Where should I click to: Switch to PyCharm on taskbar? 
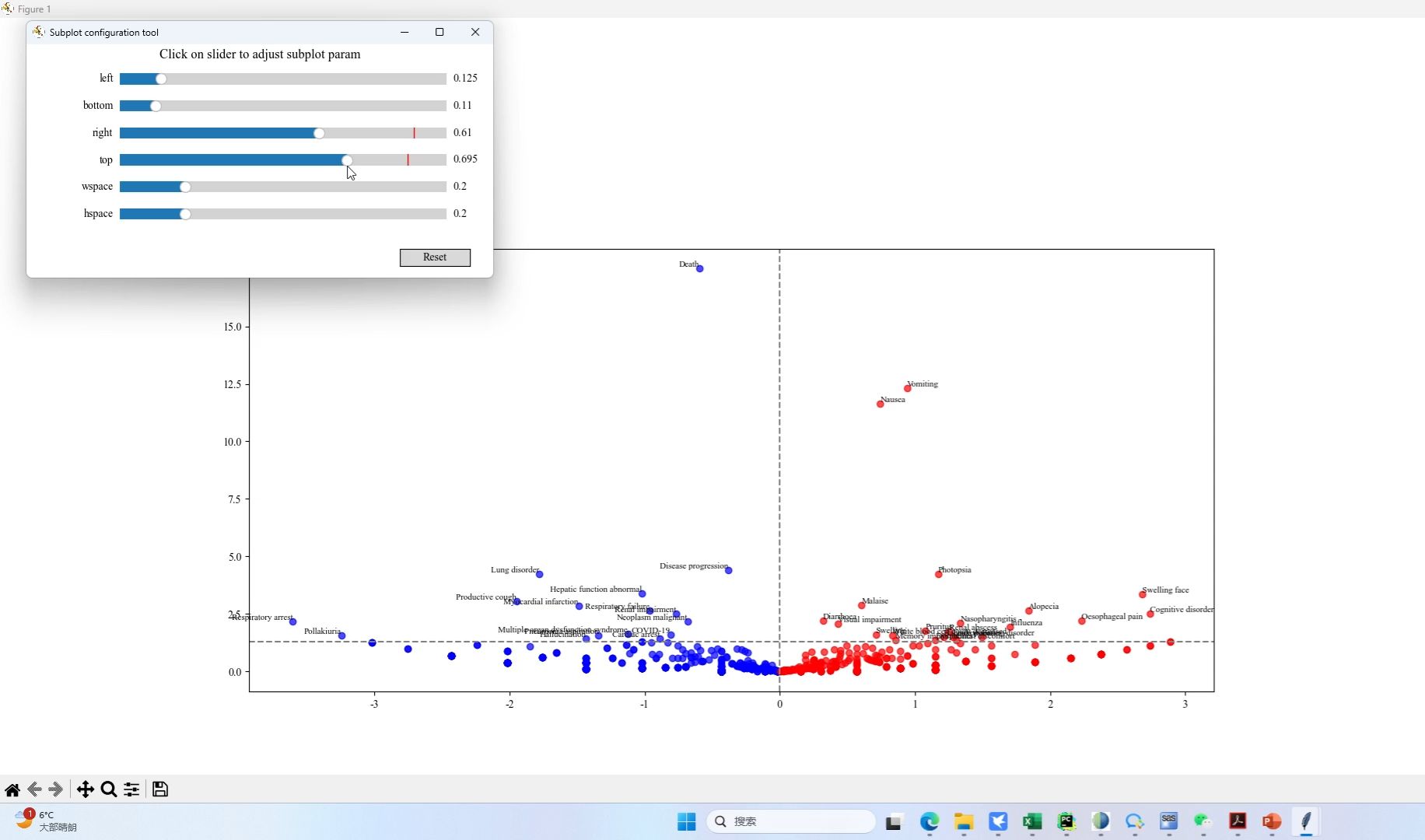1066,821
